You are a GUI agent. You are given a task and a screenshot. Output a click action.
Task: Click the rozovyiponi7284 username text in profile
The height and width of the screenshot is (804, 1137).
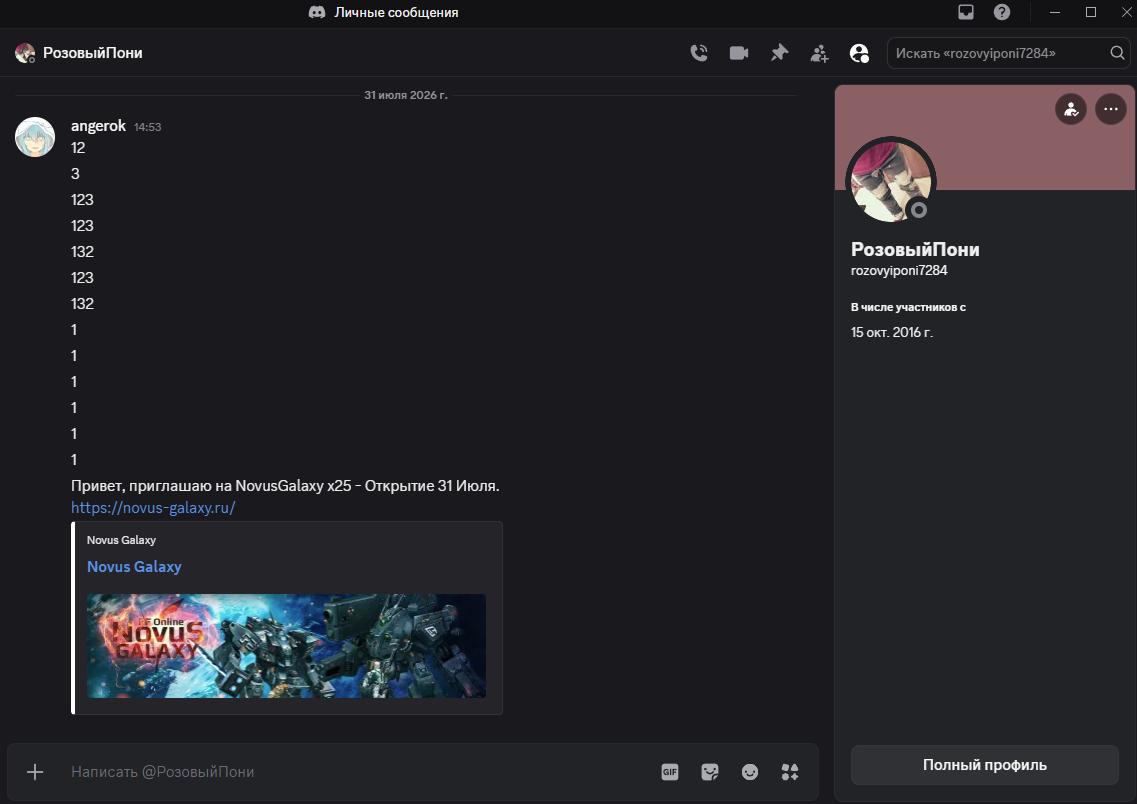899,270
